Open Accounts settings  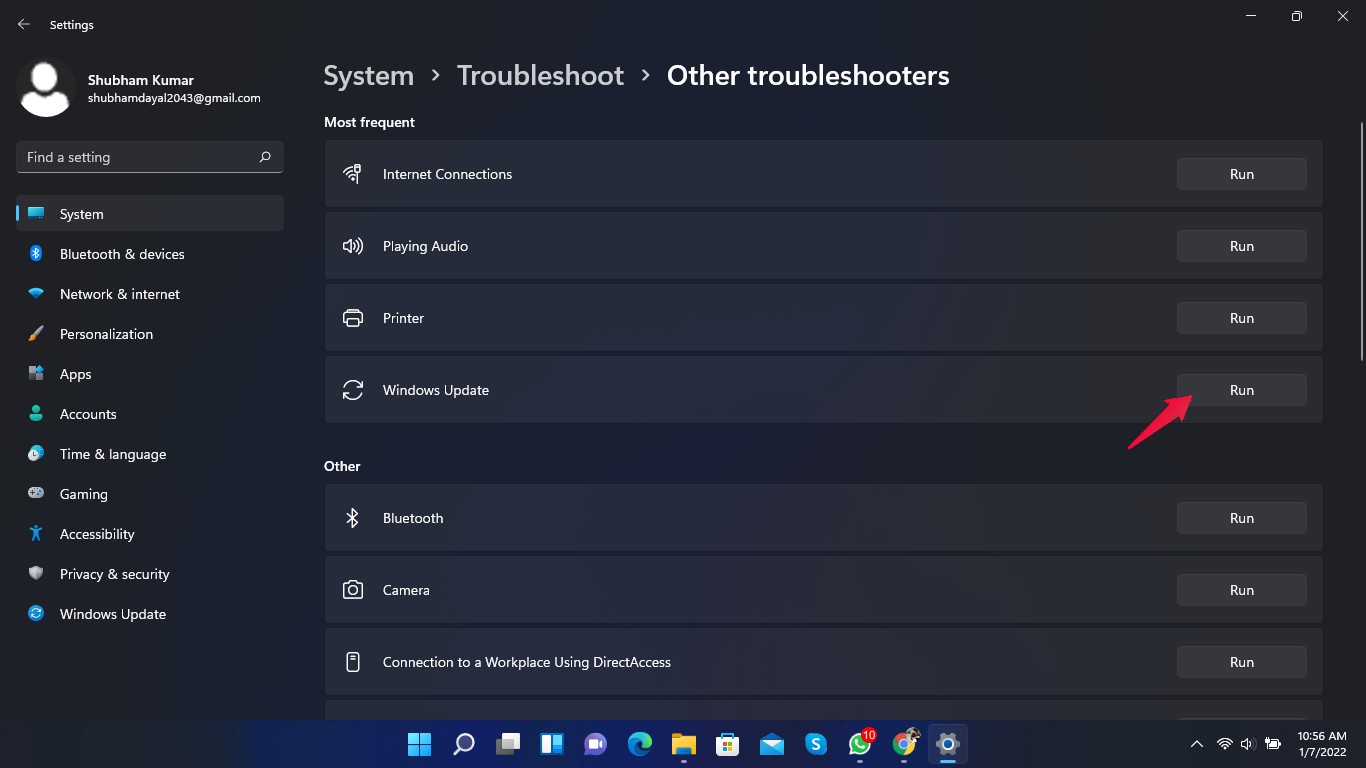[88, 414]
